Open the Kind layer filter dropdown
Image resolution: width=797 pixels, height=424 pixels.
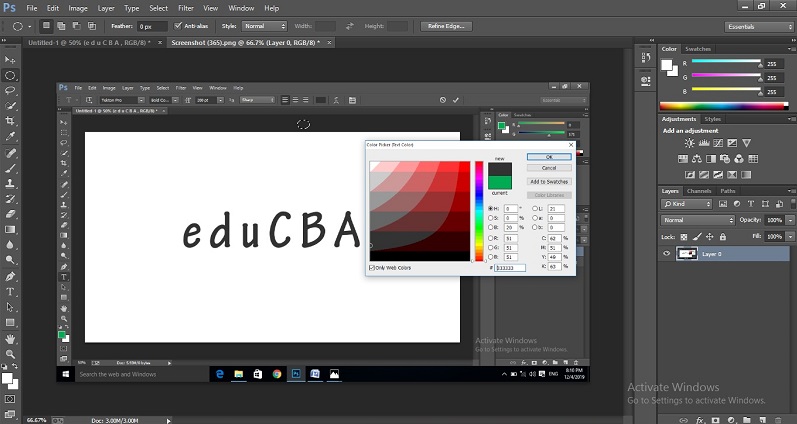click(687, 204)
